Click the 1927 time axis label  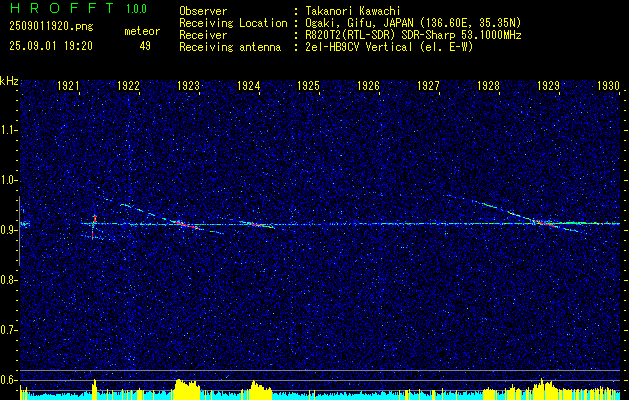pyautogui.click(x=428, y=86)
